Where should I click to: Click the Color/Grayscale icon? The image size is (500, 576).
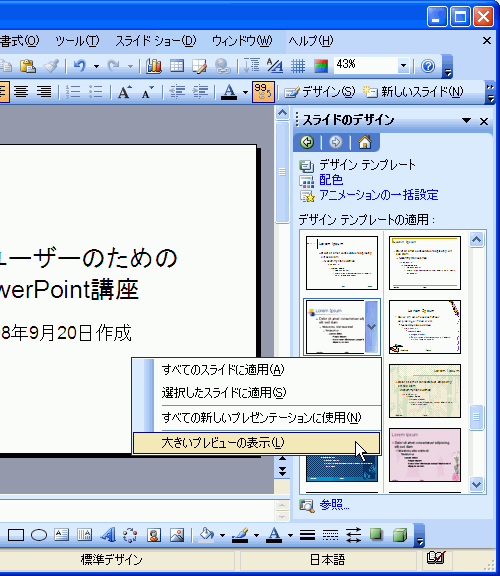click(x=321, y=66)
